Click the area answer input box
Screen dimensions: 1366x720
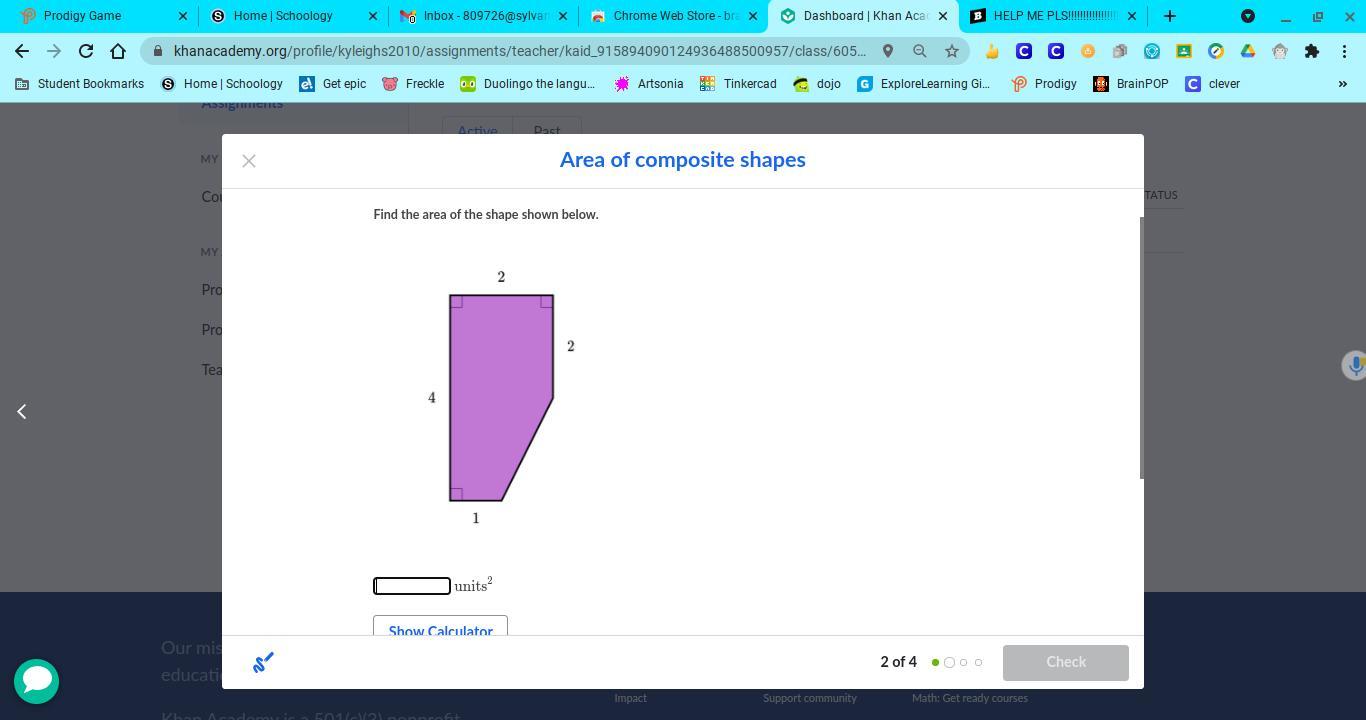click(x=412, y=586)
